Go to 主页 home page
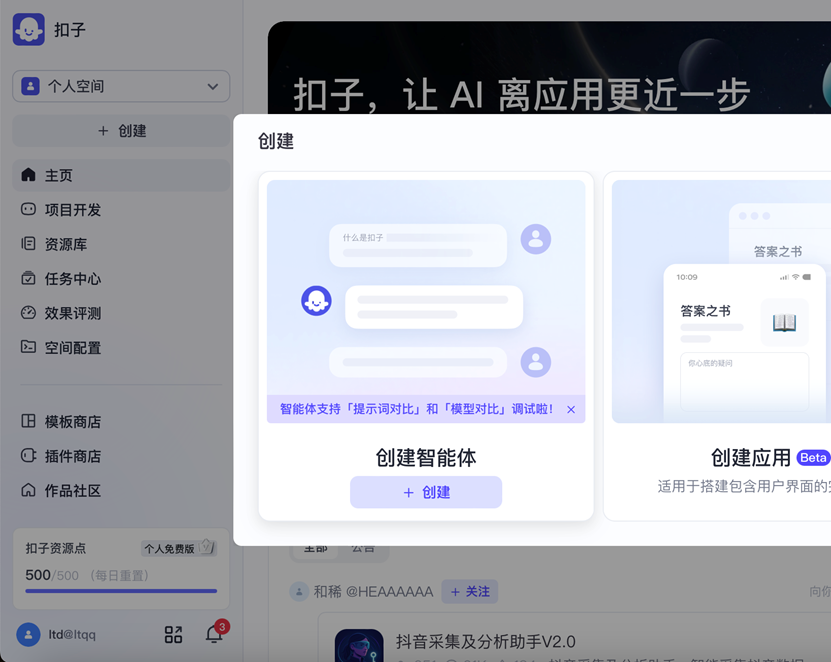The height and width of the screenshot is (662, 831). (59, 175)
